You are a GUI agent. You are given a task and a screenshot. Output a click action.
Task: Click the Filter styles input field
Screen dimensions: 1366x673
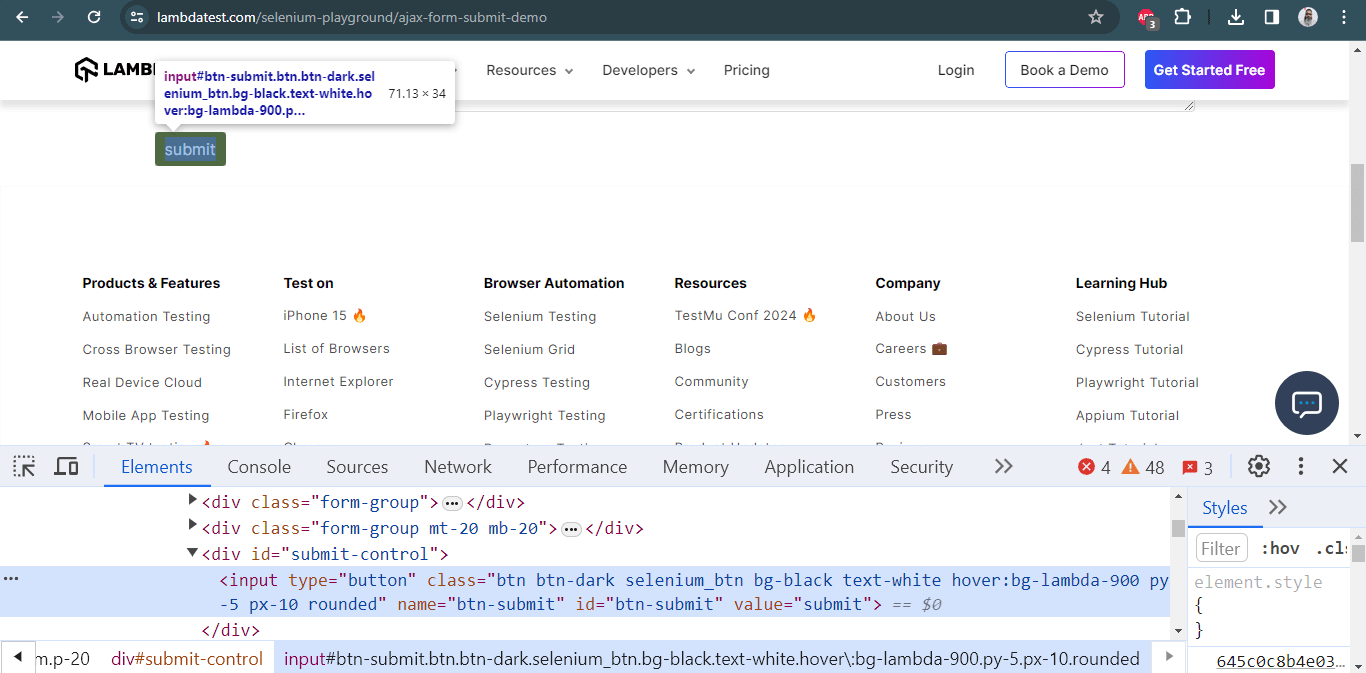pos(1221,548)
